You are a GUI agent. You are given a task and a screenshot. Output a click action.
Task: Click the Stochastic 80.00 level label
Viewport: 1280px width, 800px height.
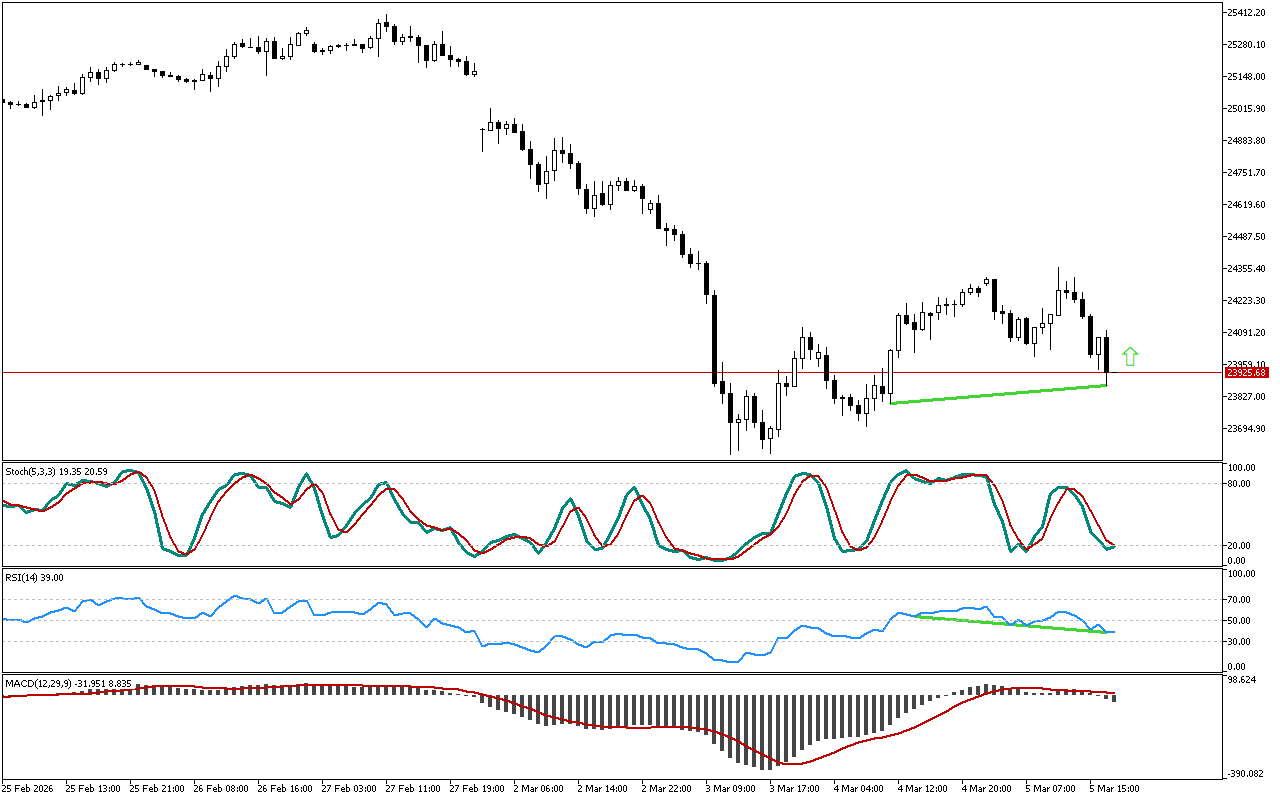pos(1241,484)
